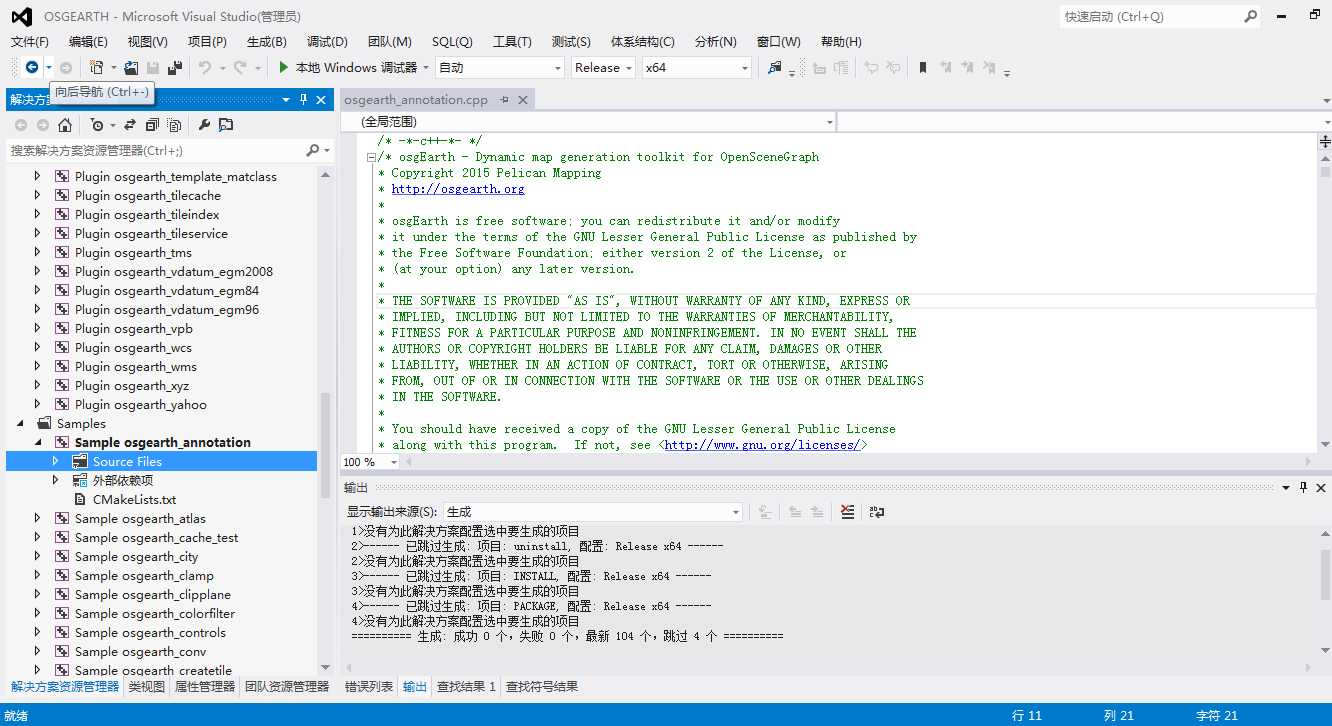Open the 工具(T) menu
The image size is (1332, 726).
pos(512,41)
